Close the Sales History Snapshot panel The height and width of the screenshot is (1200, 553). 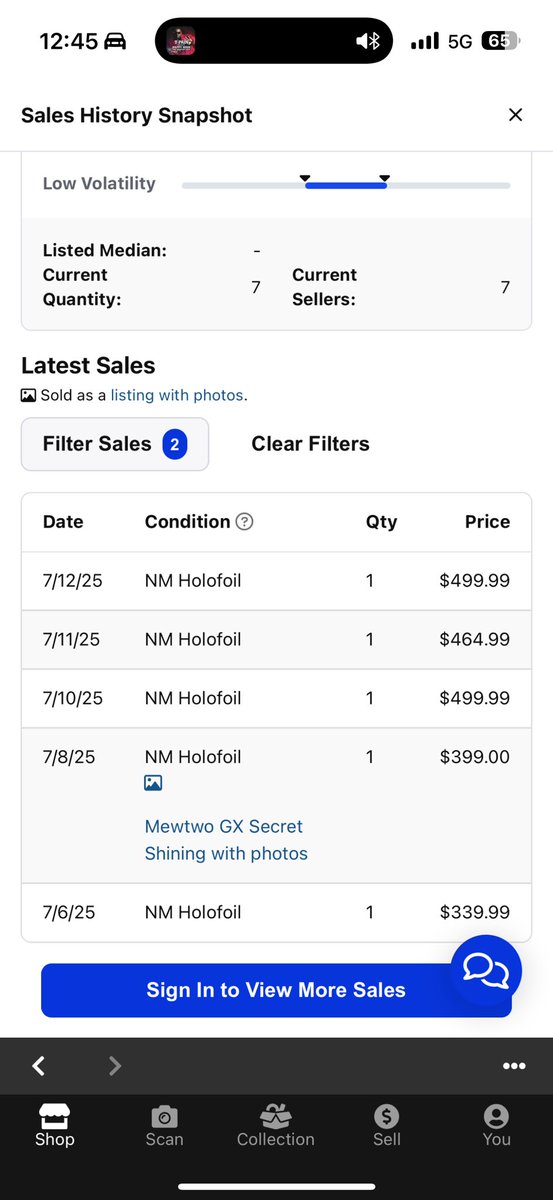tap(515, 115)
